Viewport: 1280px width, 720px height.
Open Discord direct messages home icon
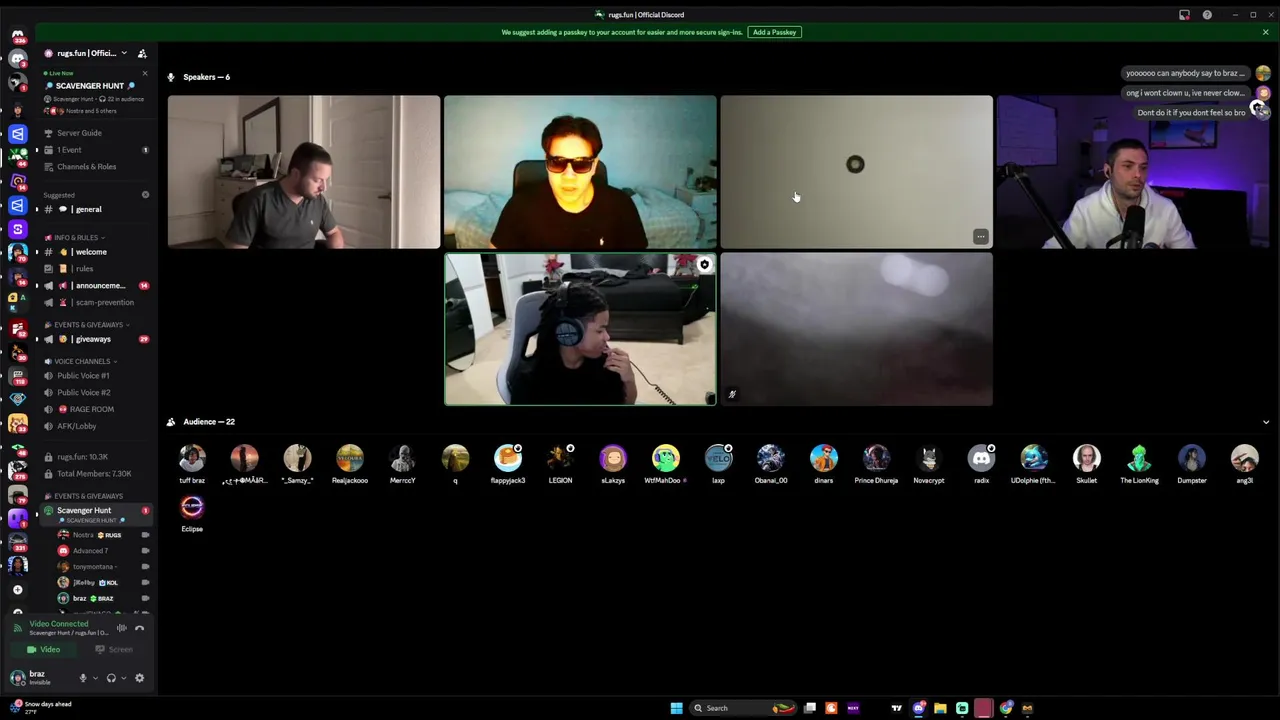click(x=17, y=36)
